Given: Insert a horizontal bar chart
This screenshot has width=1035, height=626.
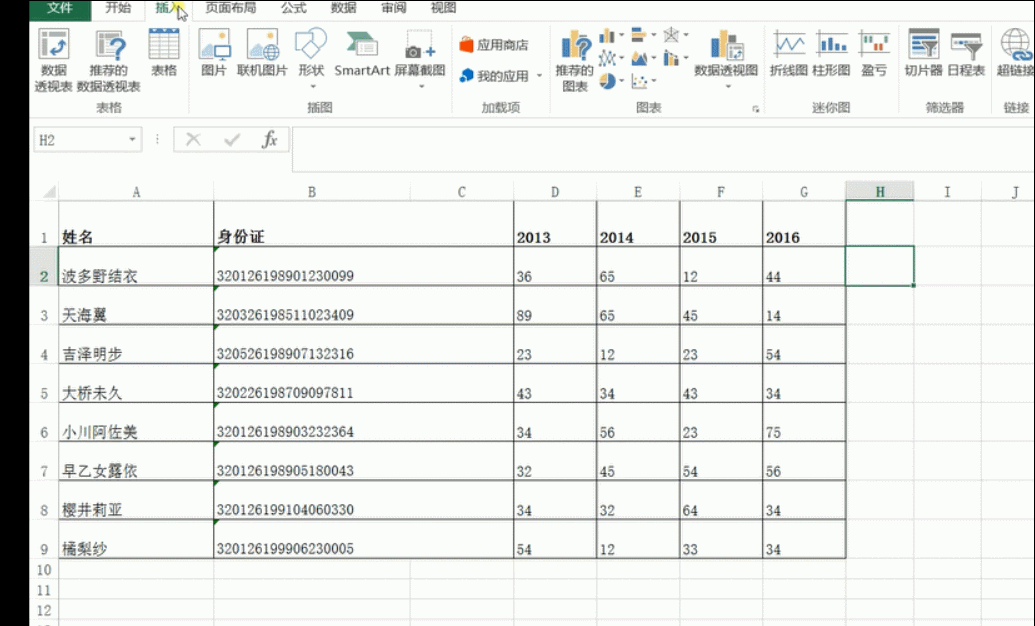Looking at the screenshot, I should (639, 34).
